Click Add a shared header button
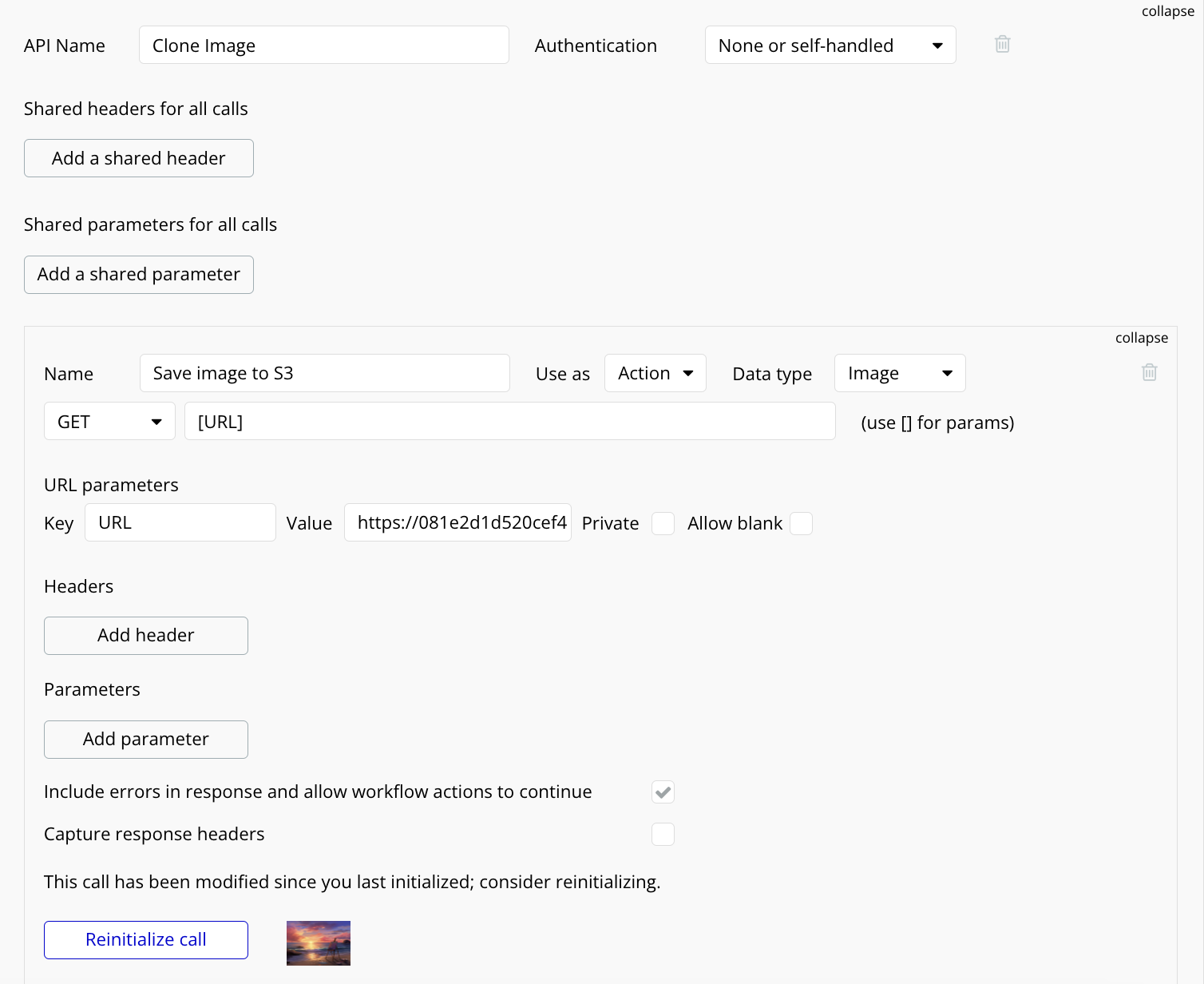 pos(139,158)
